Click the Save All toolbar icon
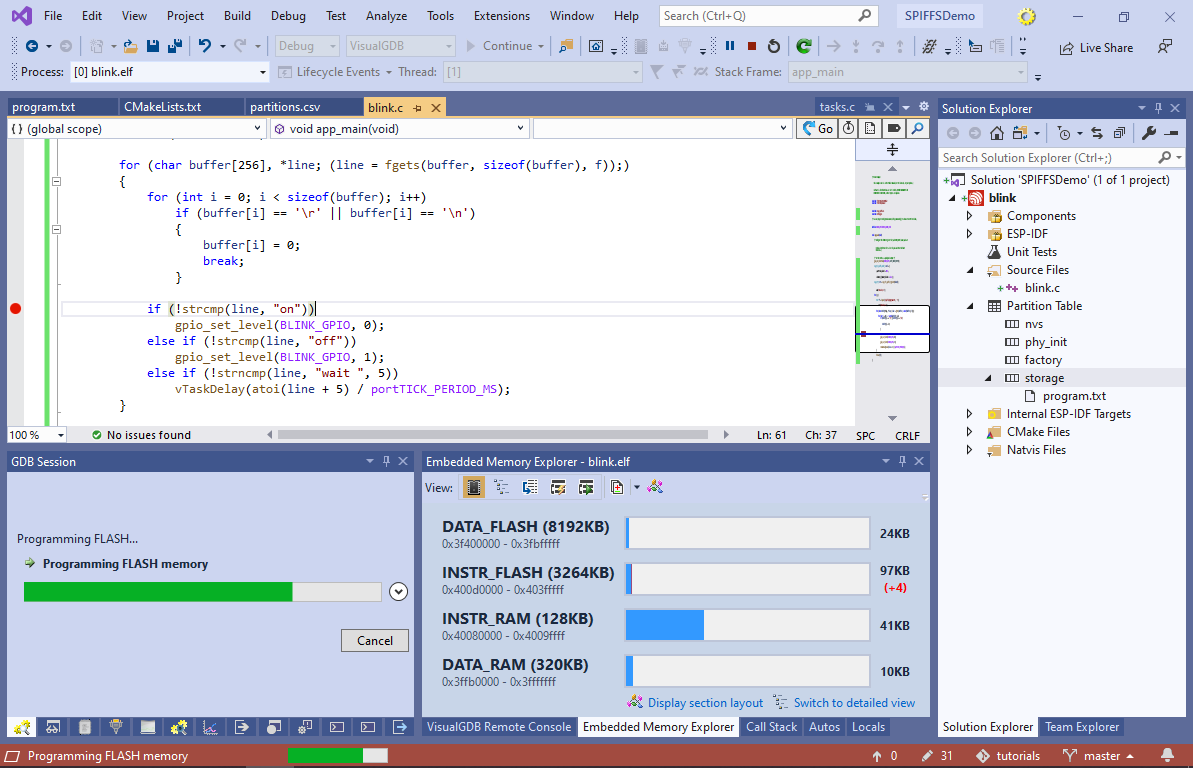1193x768 pixels. click(174, 46)
